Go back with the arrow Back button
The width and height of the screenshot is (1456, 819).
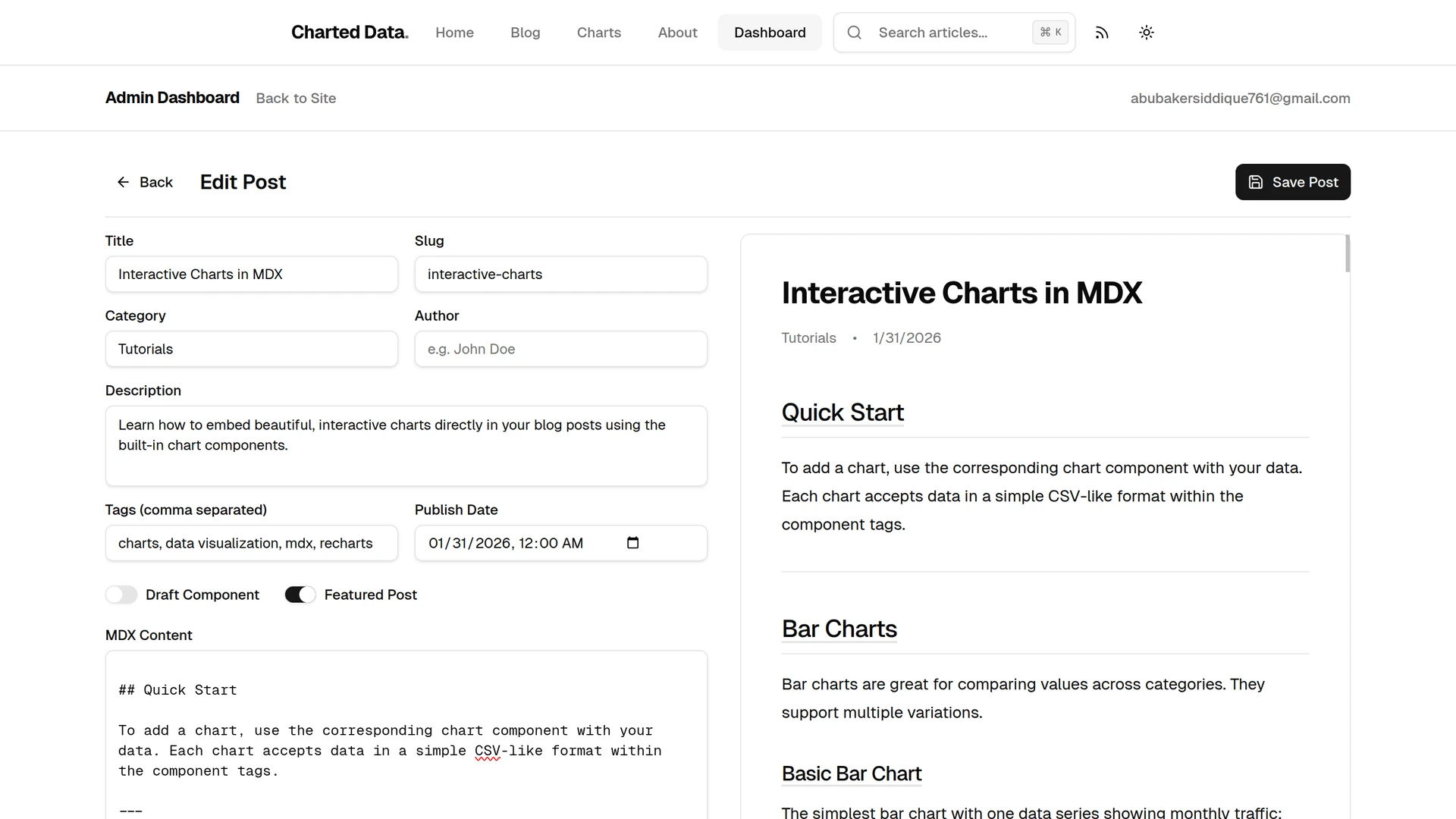(x=145, y=182)
